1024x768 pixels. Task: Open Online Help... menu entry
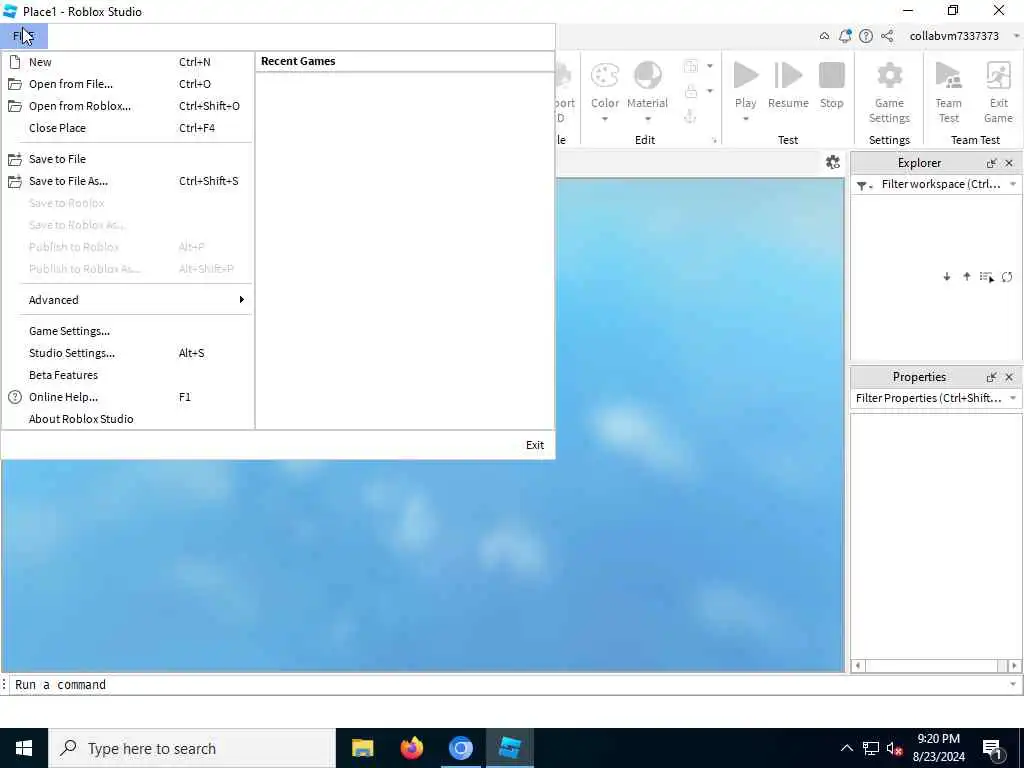click(x=127, y=397)
